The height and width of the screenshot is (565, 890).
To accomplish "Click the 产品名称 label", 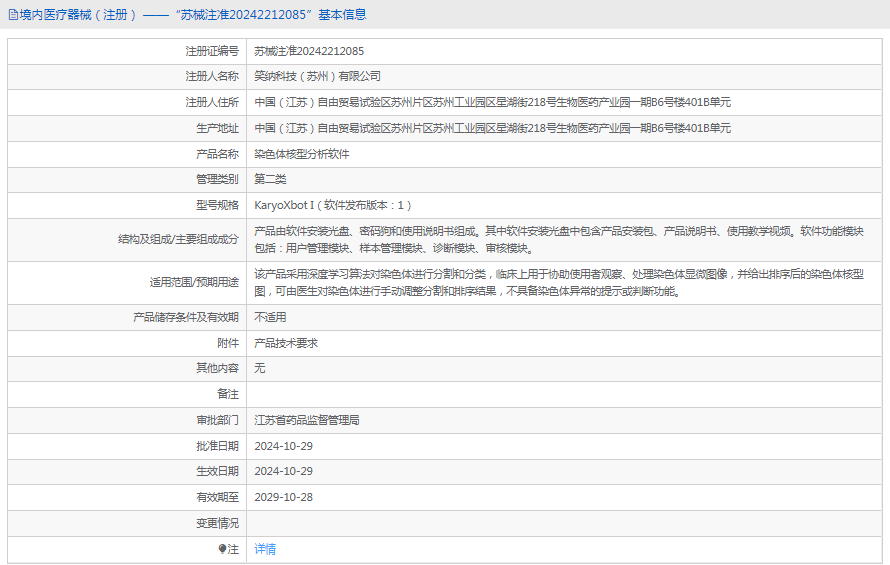I will pyautogui.click(x=217, y=154).
